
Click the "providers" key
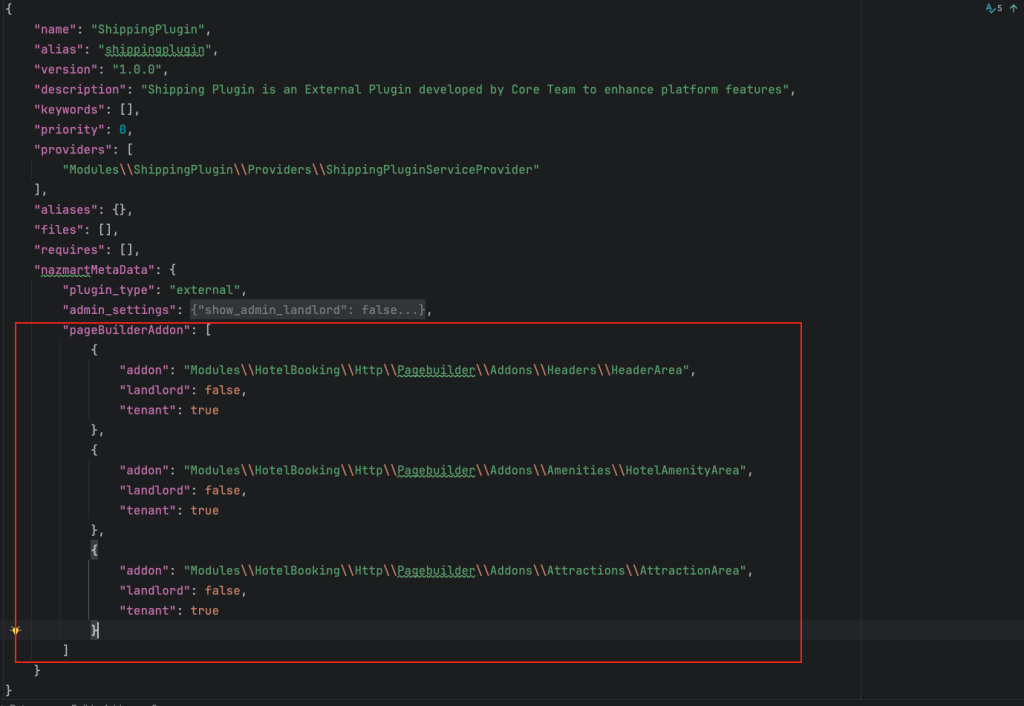73,150
